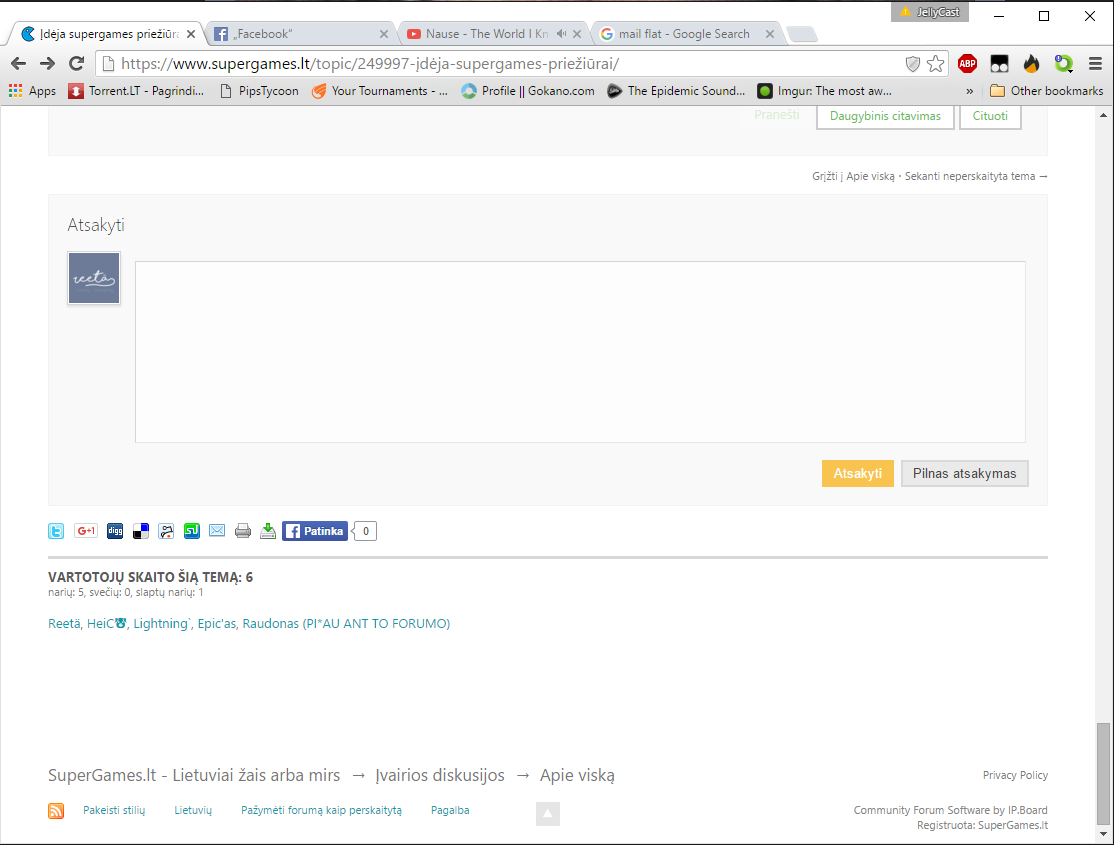This screenshot has height=845, width=1114.
Task: Mute the Nause YouTube tab speaker icon
Action: point(561,33)
